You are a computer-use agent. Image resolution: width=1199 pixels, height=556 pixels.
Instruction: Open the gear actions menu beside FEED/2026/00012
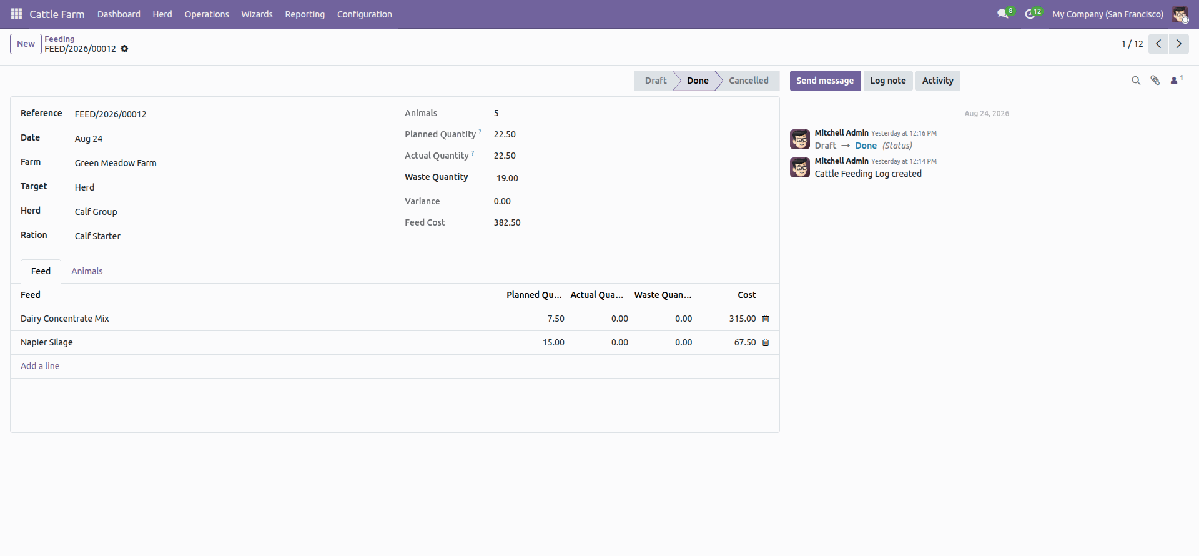(125, 49)
